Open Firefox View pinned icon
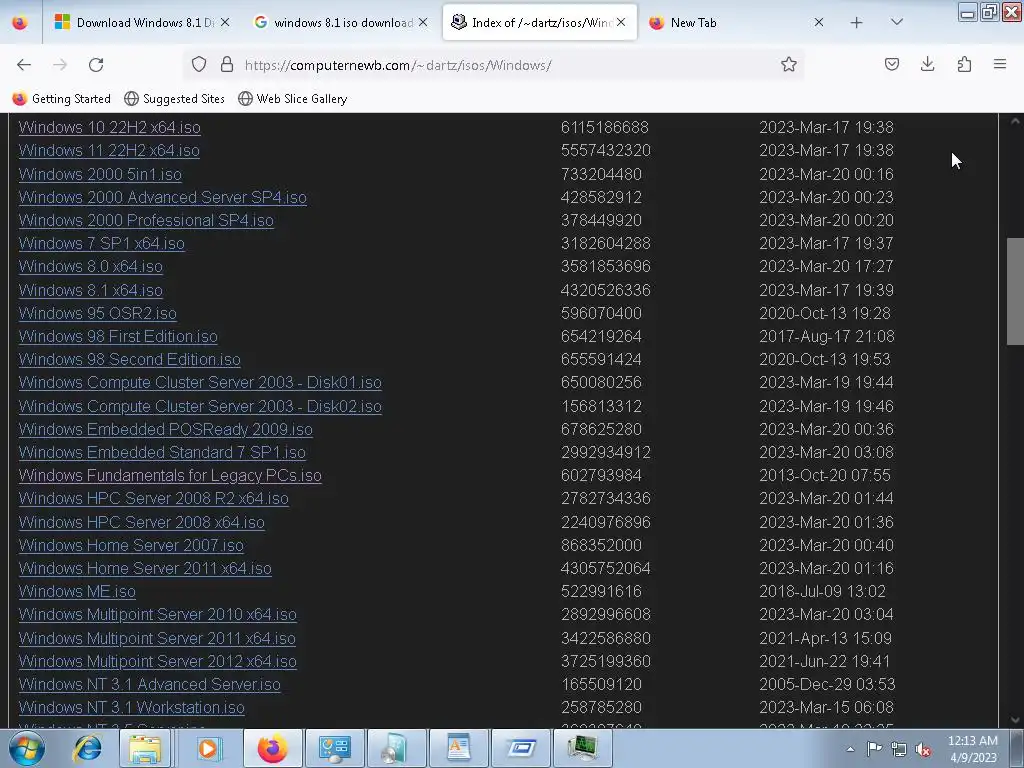Image resolution: width=1024 pixels, height=768 pixels. [20, 23]
